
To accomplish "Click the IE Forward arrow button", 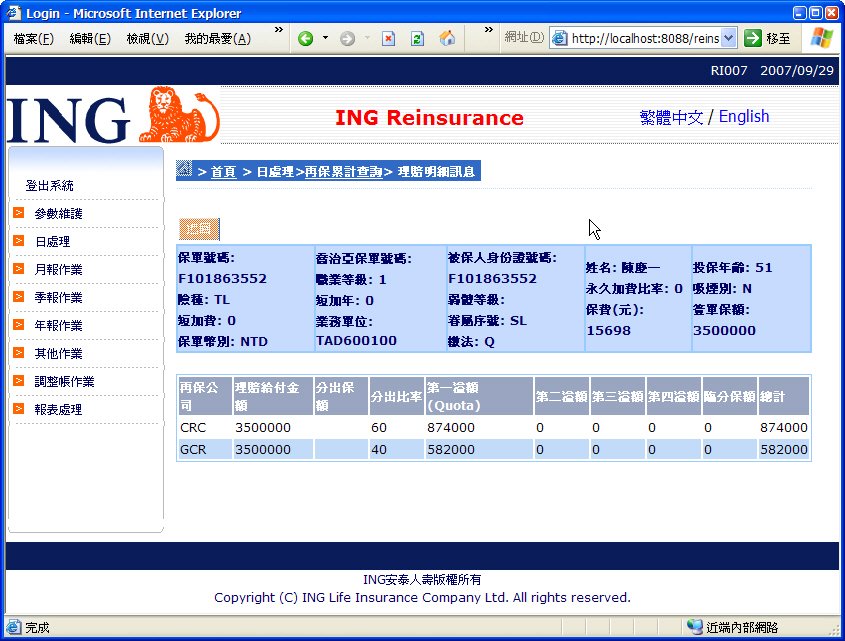I will [348, 39].
